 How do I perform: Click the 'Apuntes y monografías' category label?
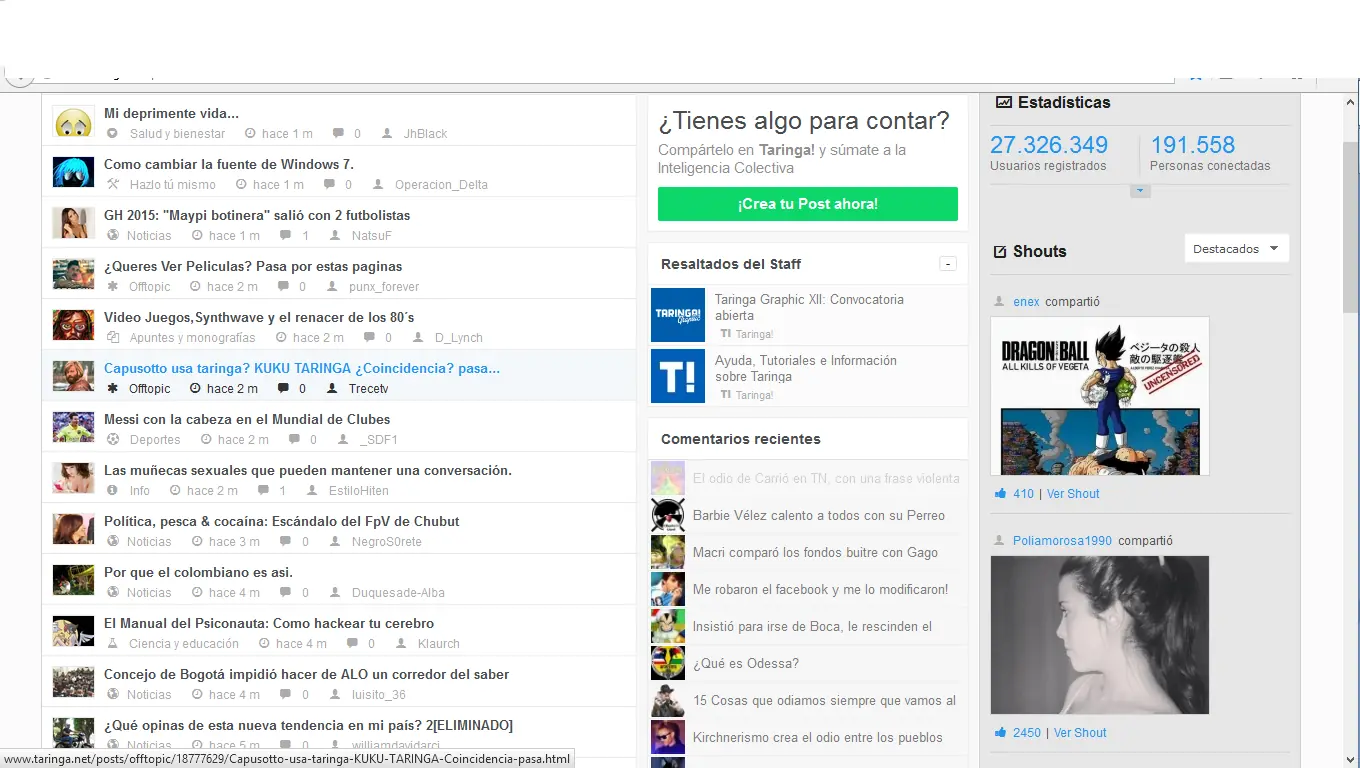coord(192,338)
